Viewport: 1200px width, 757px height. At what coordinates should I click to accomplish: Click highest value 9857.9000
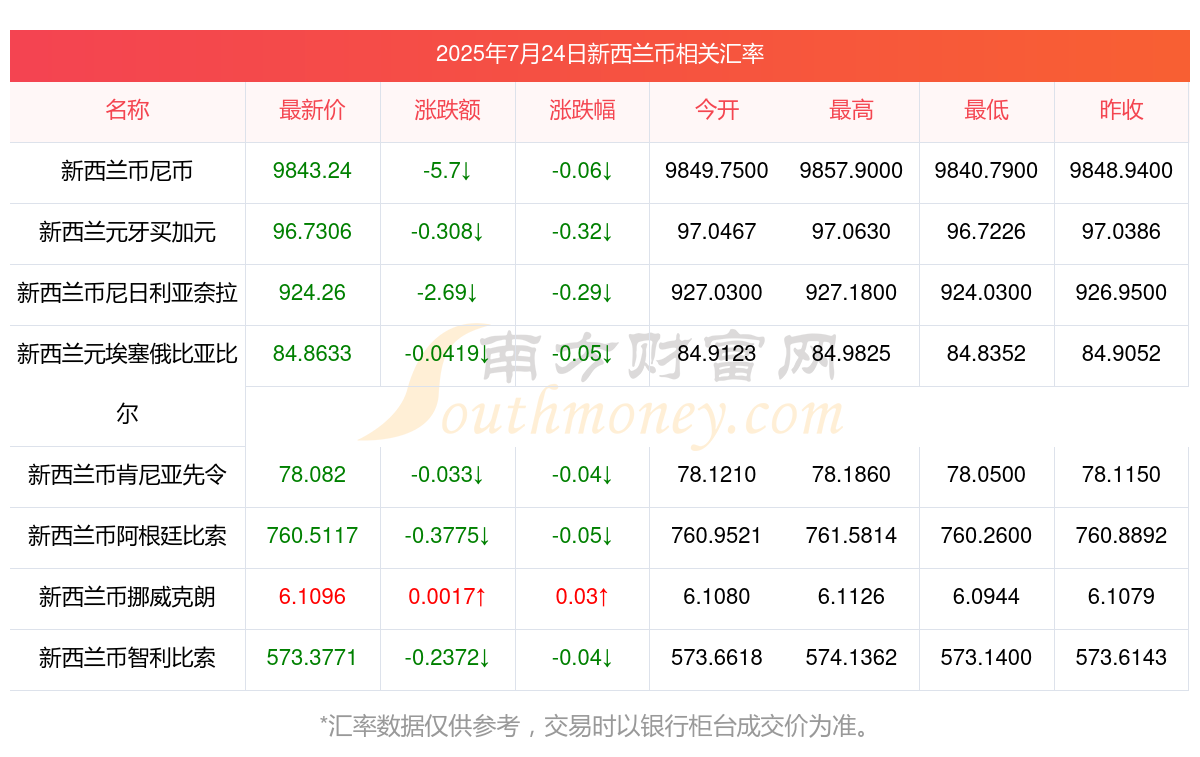click(x=851, y=171)
